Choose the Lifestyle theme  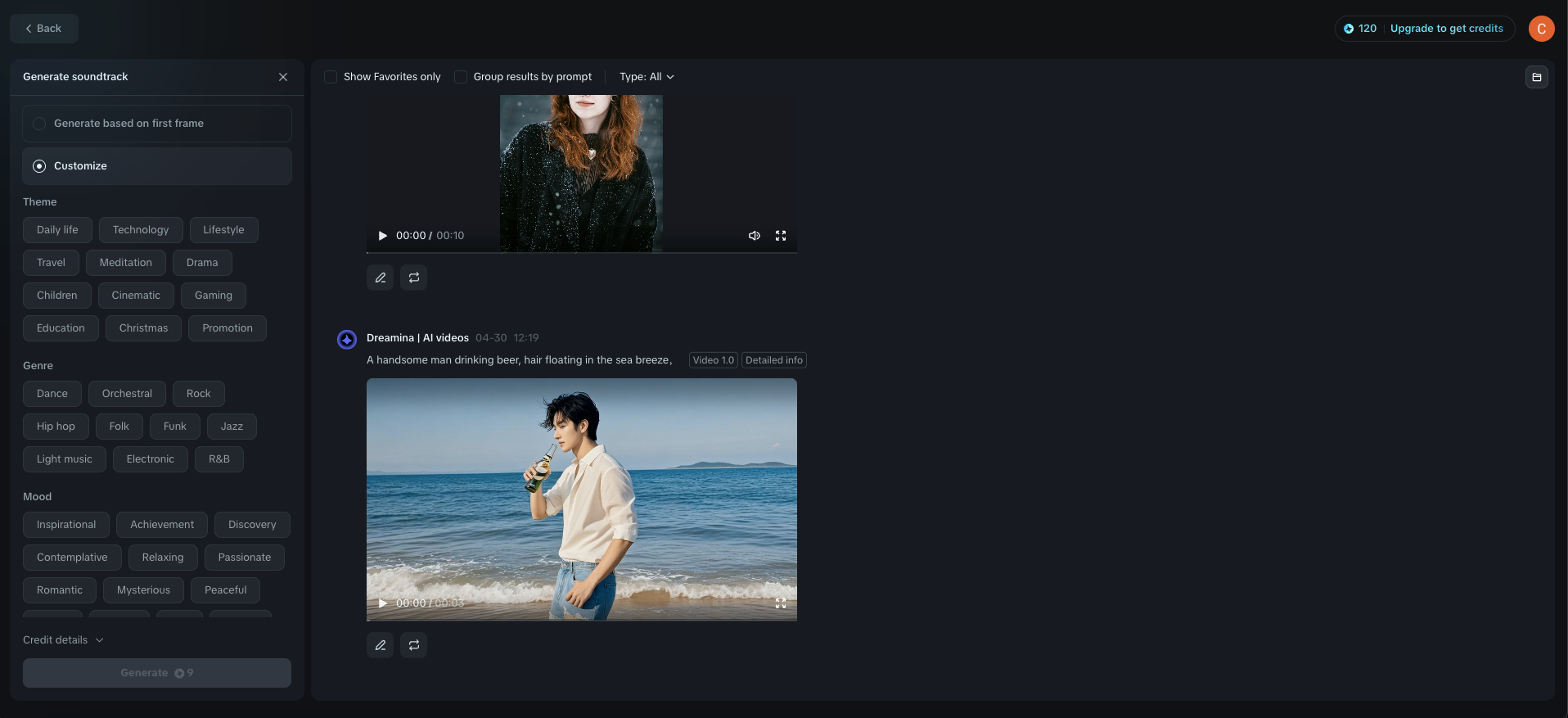pos(223,230)
